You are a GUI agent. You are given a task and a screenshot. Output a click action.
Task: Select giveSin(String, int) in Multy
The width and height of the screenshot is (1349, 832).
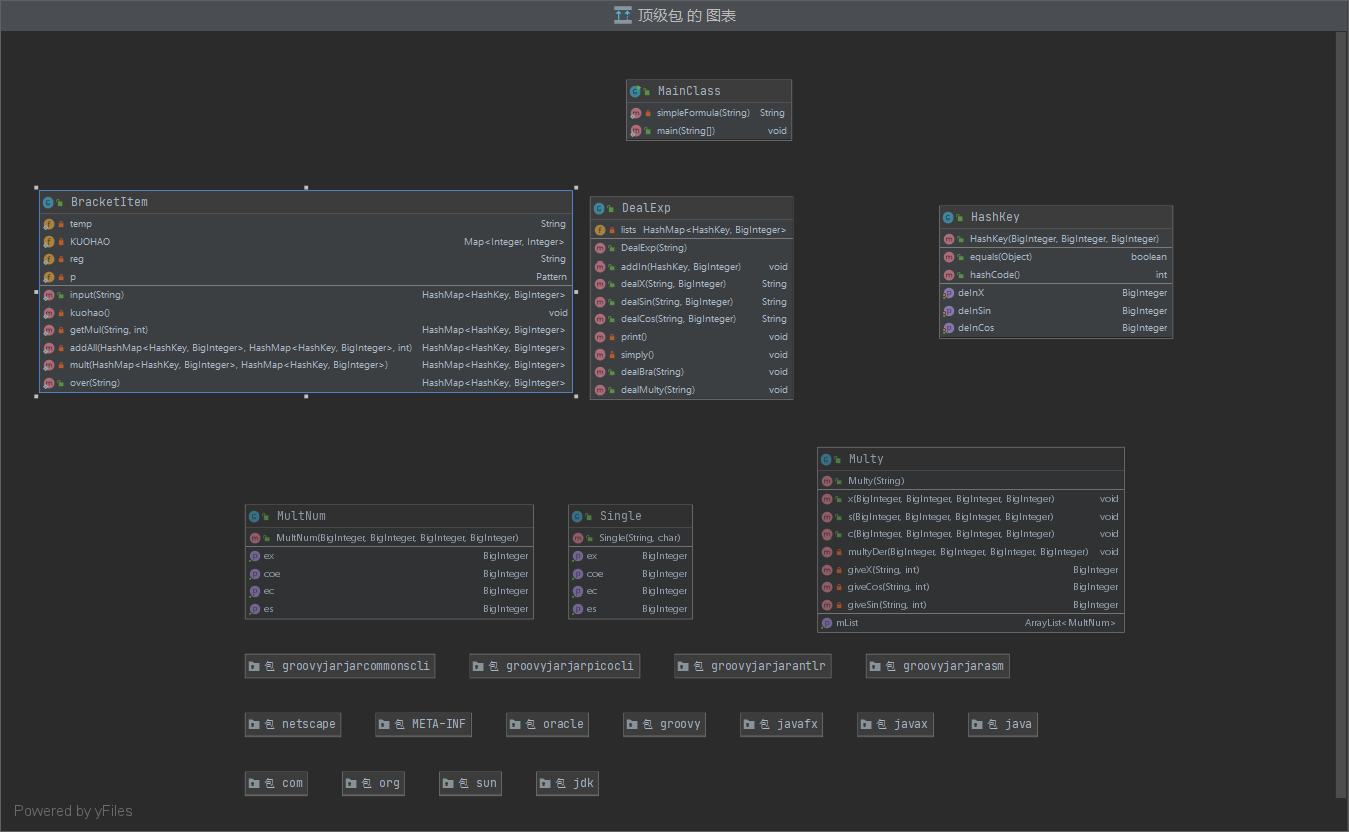[971, 605]
